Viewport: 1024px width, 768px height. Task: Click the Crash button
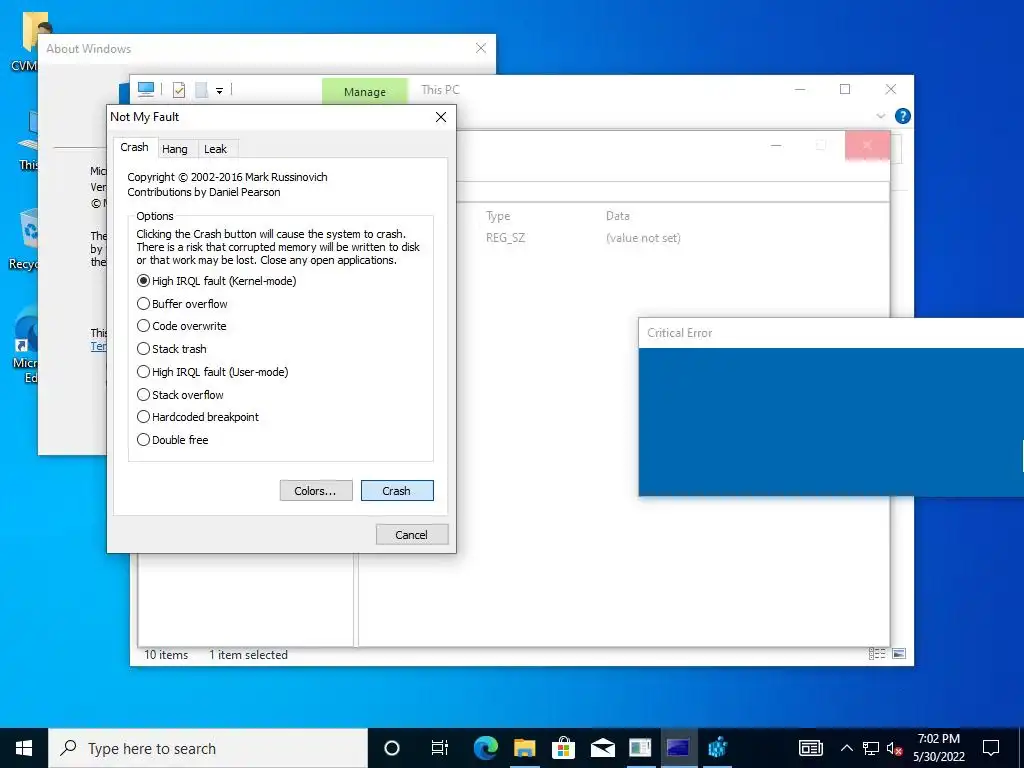point(396,490)
